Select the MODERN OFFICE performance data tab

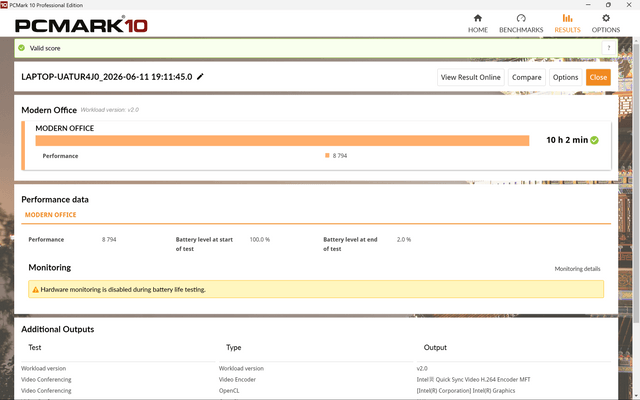pyautogui.click(x=51, y=215)
